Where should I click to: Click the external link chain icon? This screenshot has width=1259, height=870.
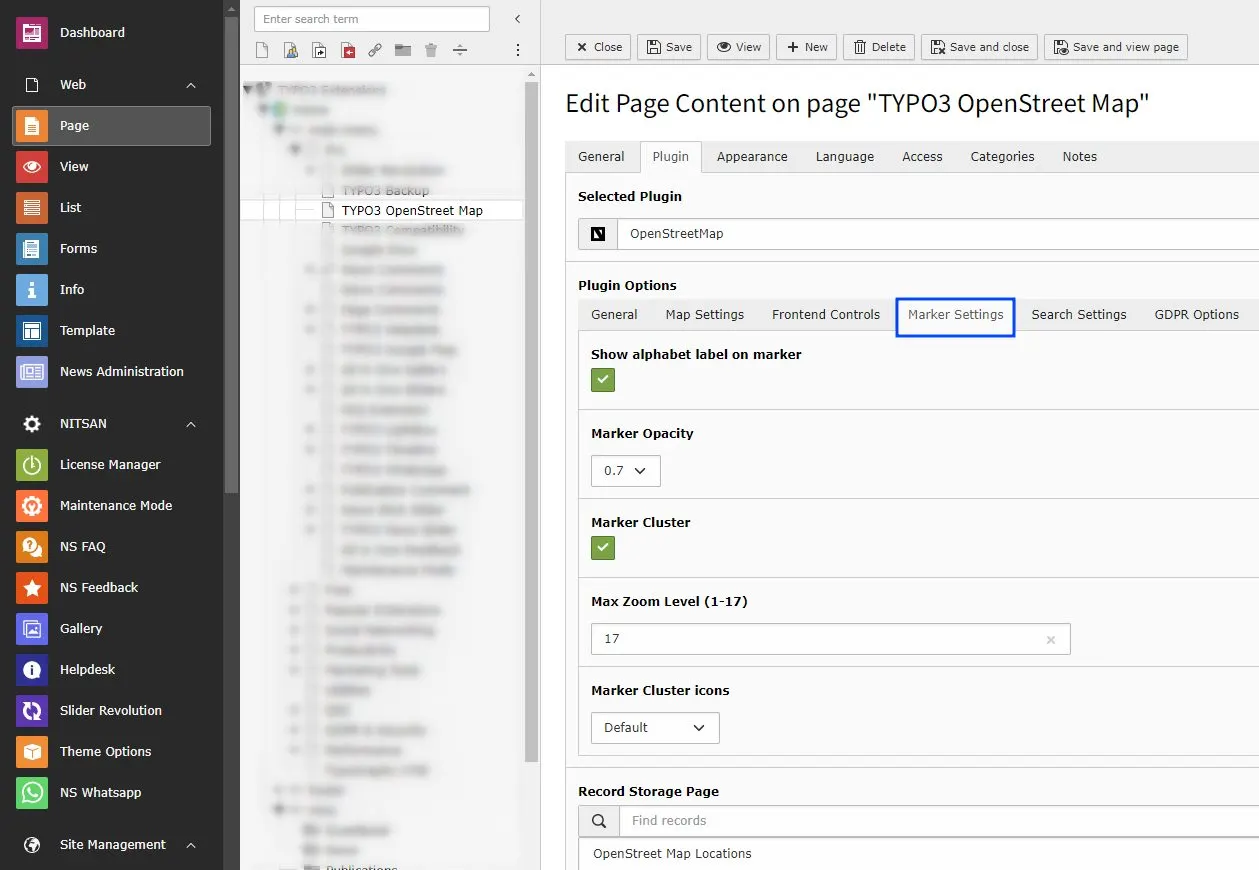[375, 50]
